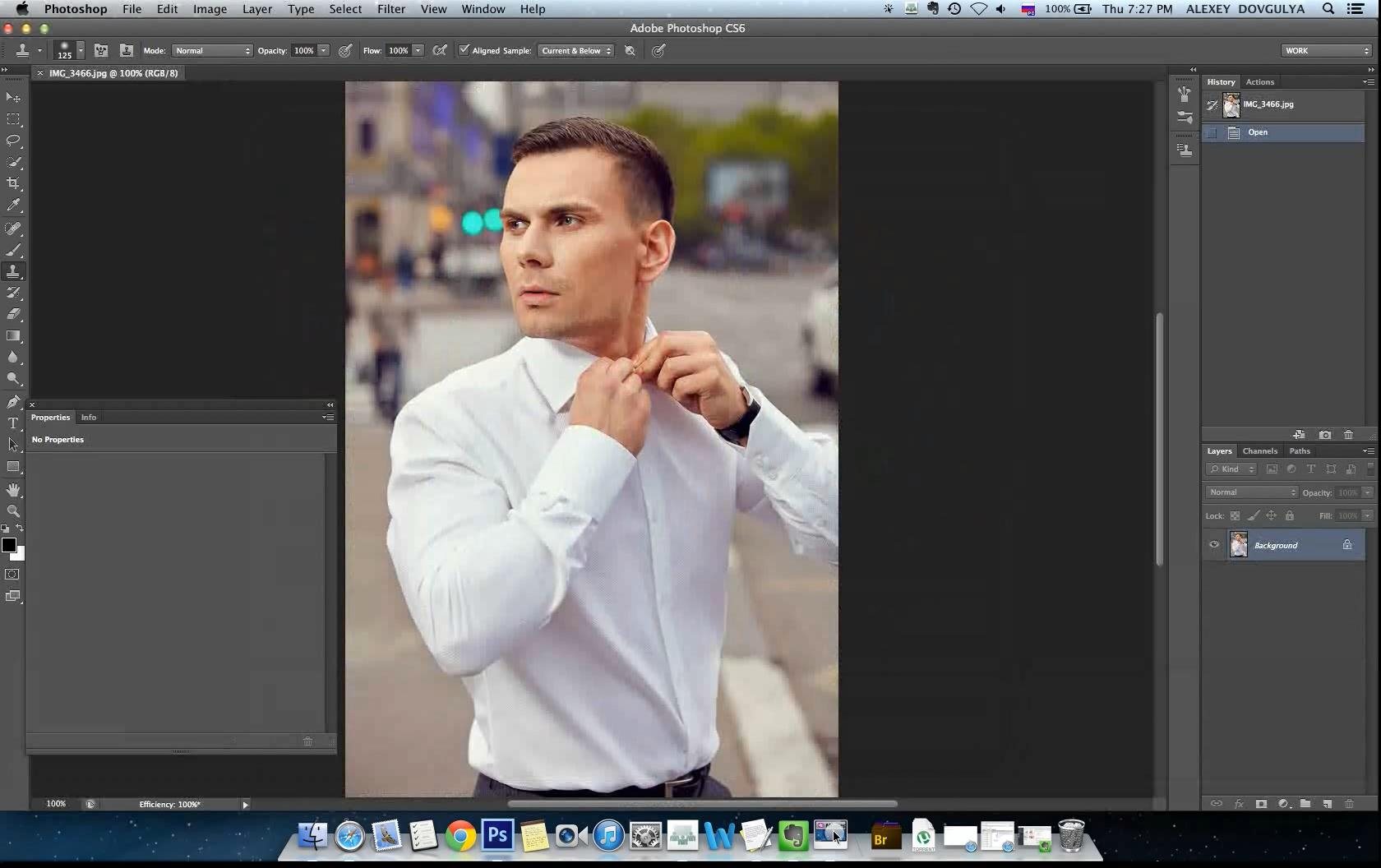Switch to the Channels tab

pyautogui.click(x=1259, y=451)
